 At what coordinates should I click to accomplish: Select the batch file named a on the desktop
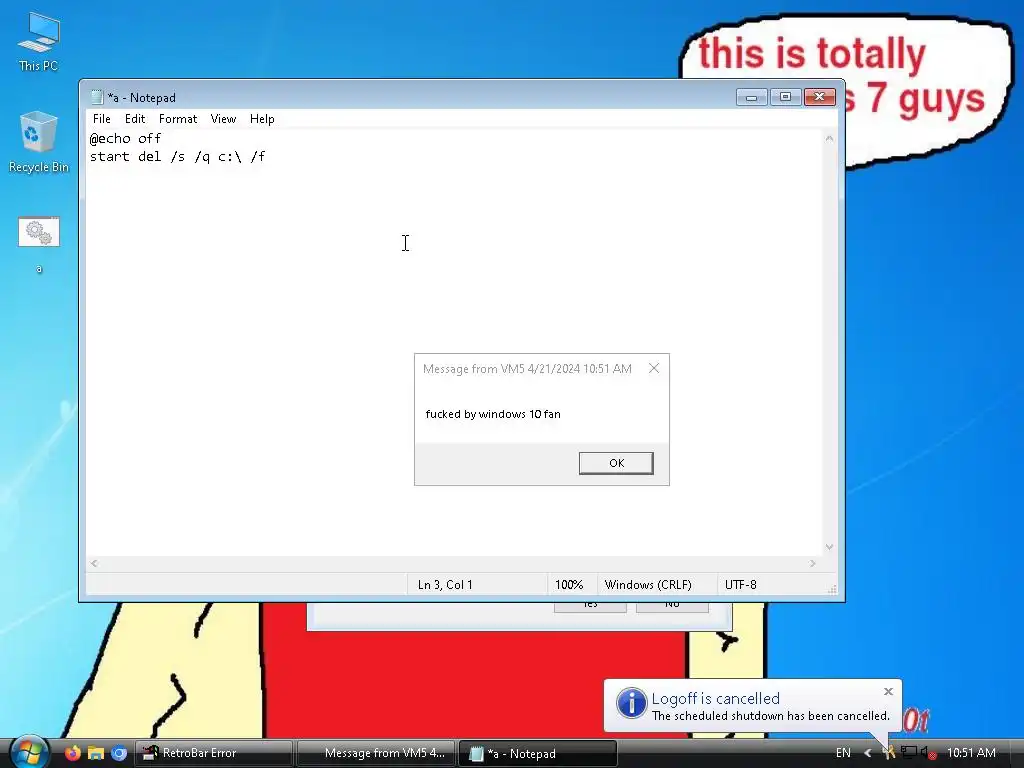click(39, 244)
